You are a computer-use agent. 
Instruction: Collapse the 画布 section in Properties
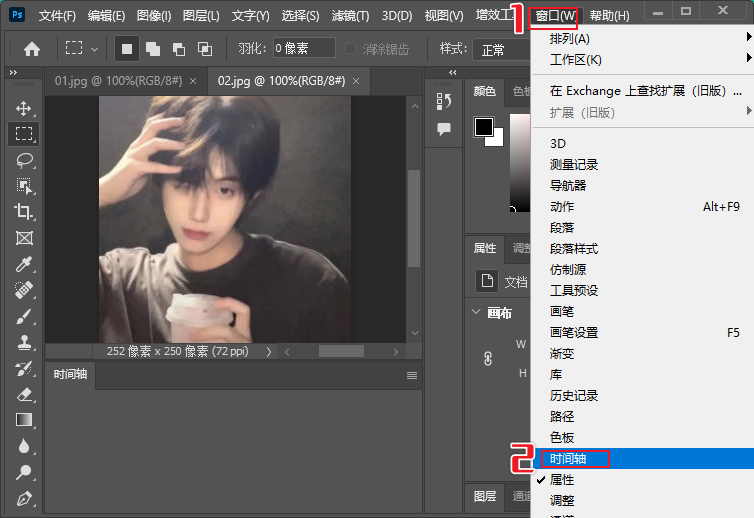[475, 312]
